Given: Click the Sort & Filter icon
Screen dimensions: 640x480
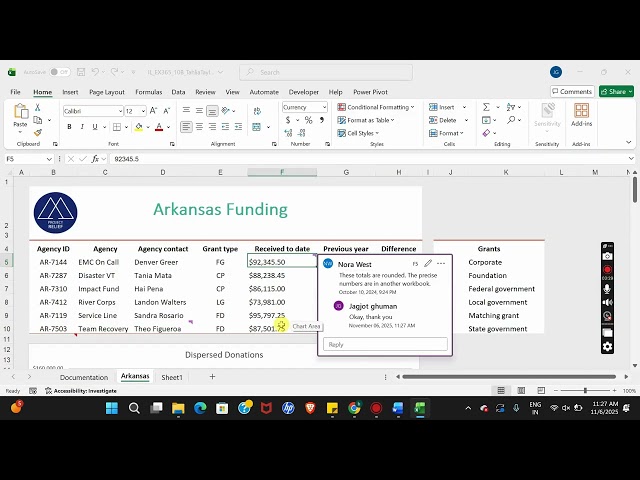Looking at the screenshot, I should coord(511,107).
